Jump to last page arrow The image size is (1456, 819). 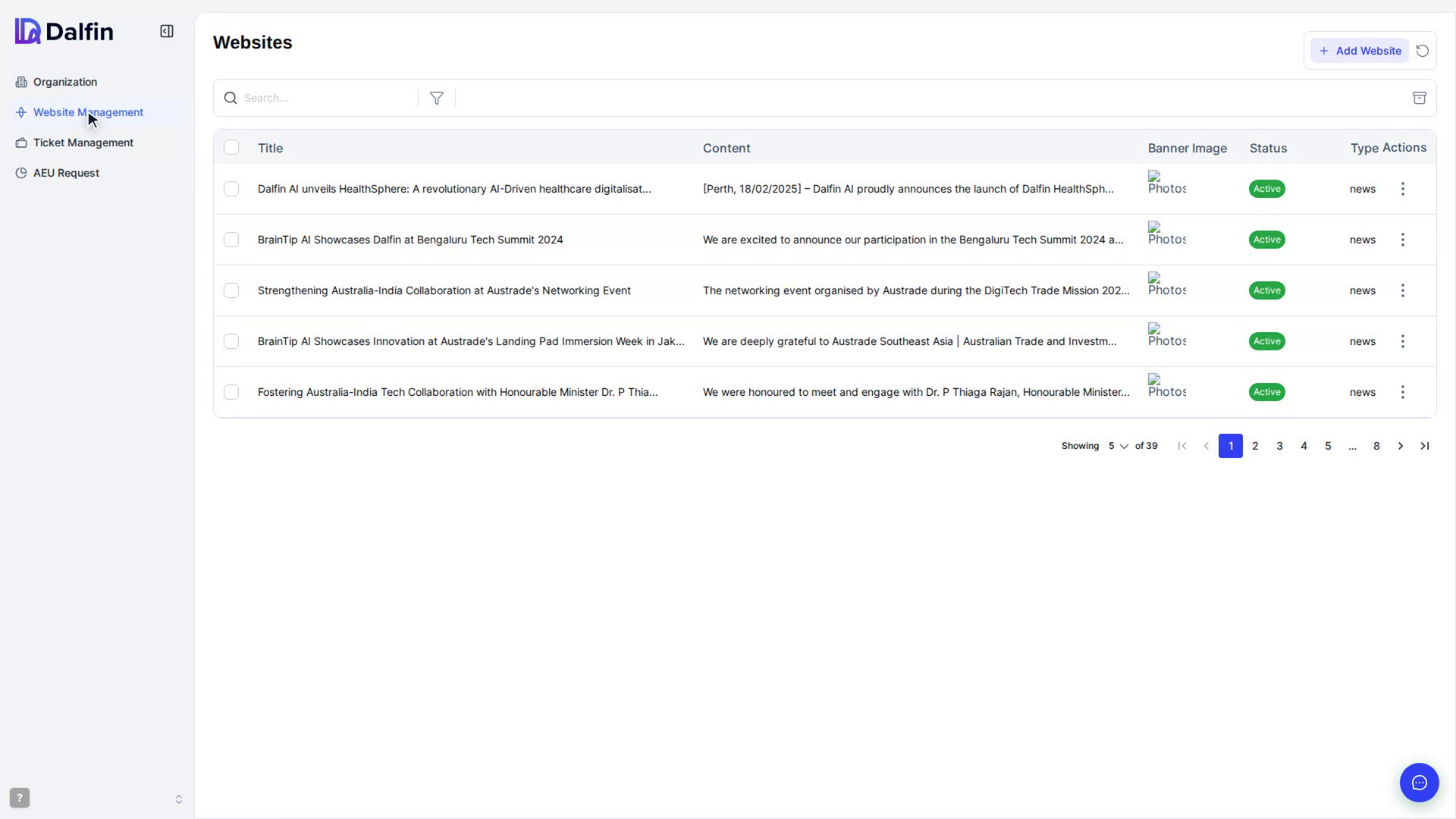point(1425,446)
